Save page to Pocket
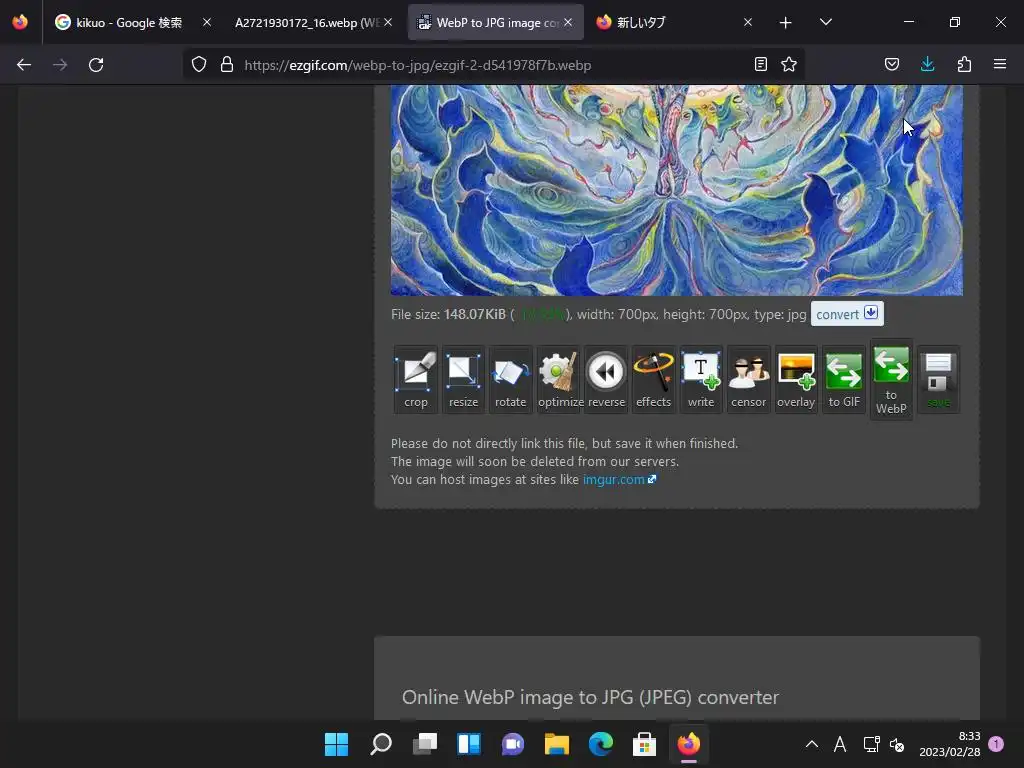Image resolution: width=1024 pixels, height=768 pixels. click(x=891, y=65)
